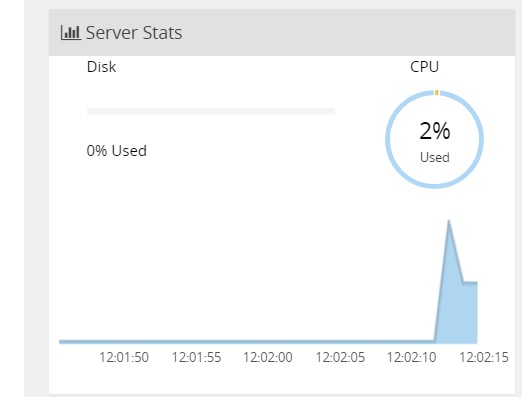This screenshot has height=397, width=522.
Task: Click the gray Server Stats header bar
Action: click(282, 32)
